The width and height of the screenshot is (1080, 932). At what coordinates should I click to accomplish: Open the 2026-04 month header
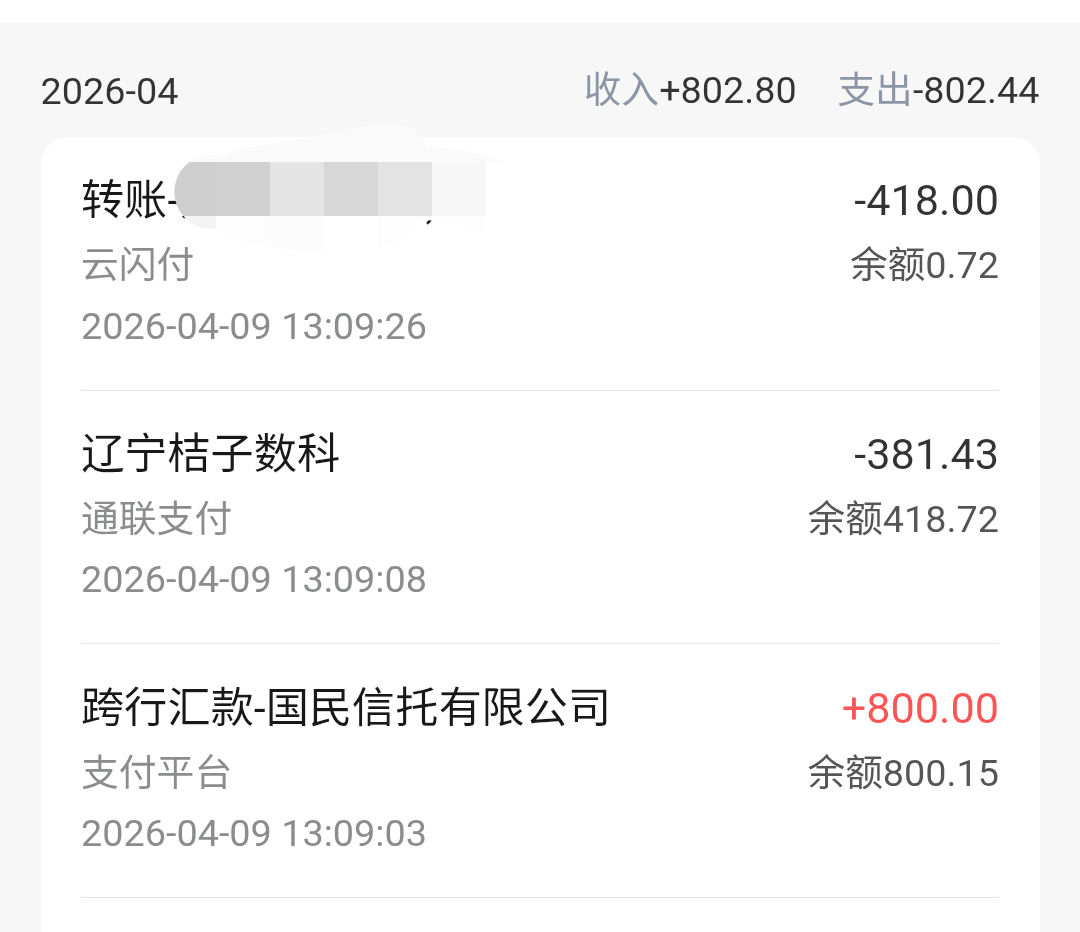109,92
